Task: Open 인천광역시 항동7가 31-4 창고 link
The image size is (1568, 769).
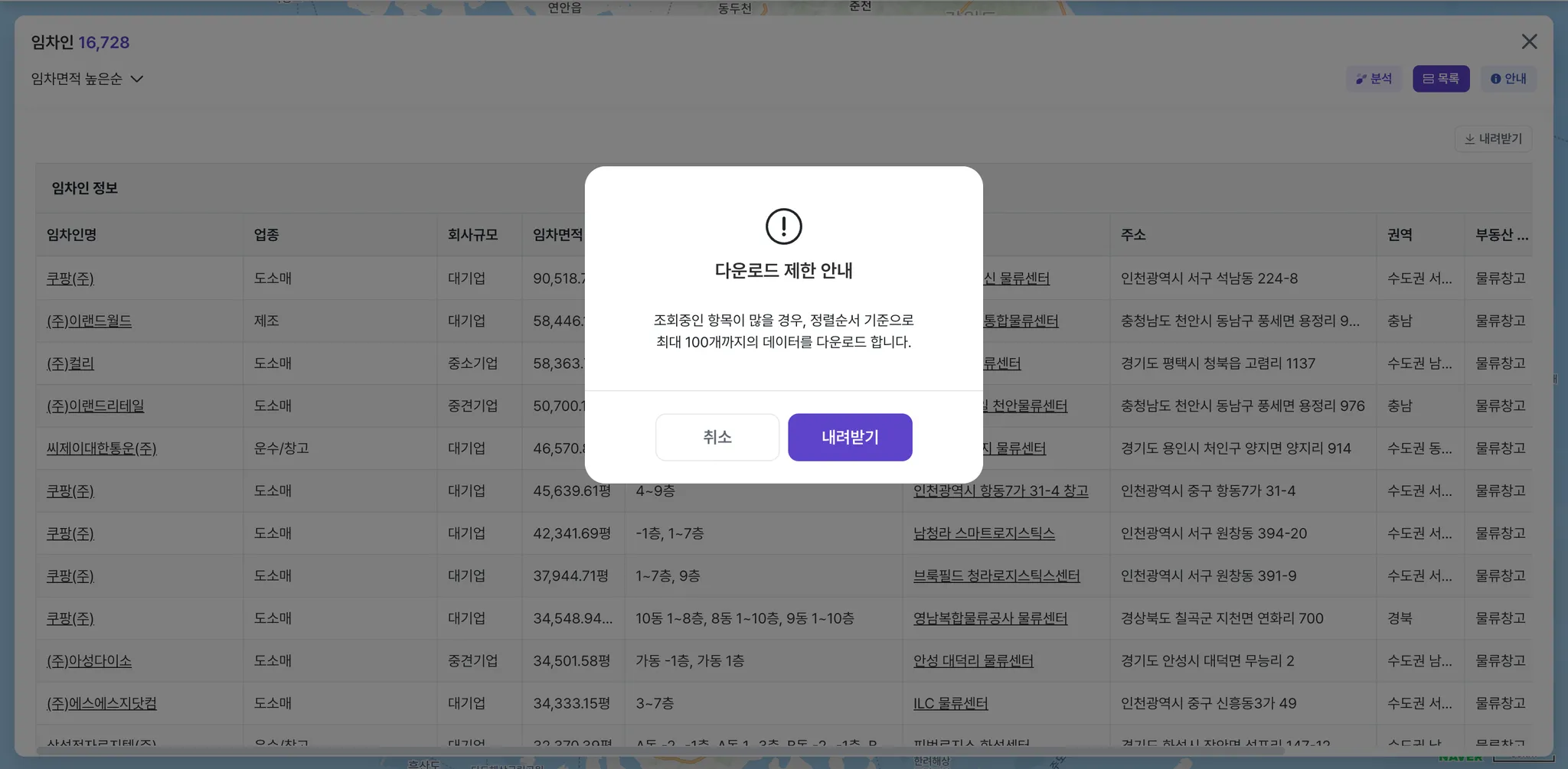Action: [1001, 490]
